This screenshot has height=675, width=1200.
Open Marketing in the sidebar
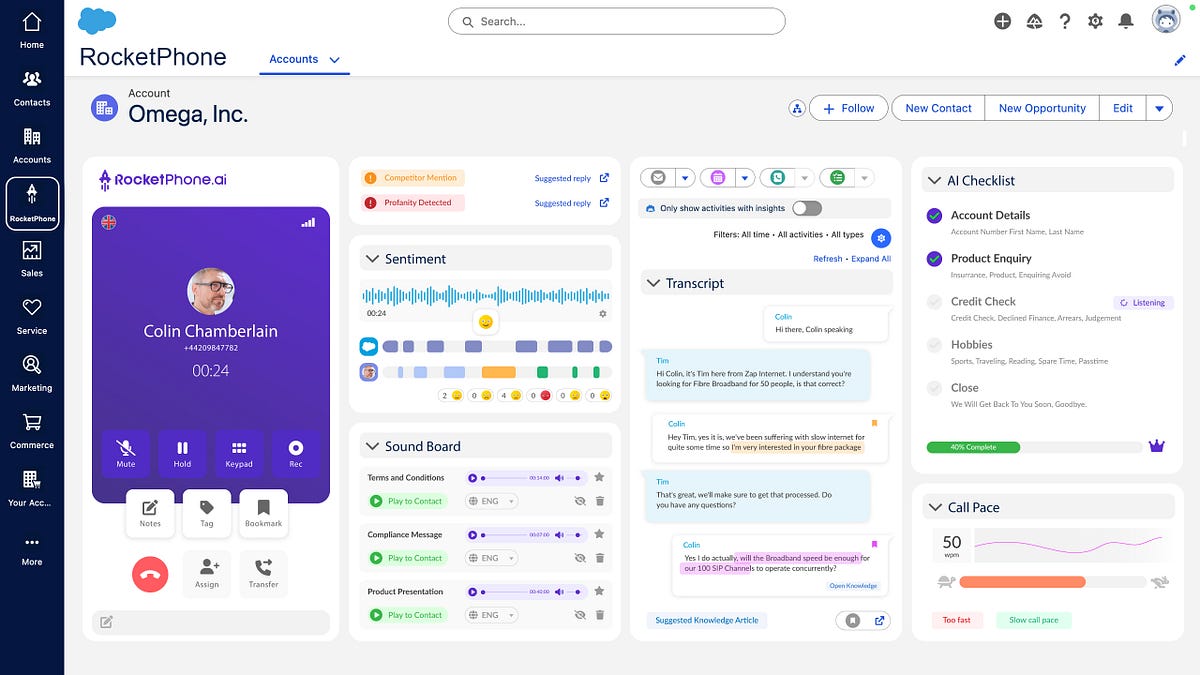point(32,374)
